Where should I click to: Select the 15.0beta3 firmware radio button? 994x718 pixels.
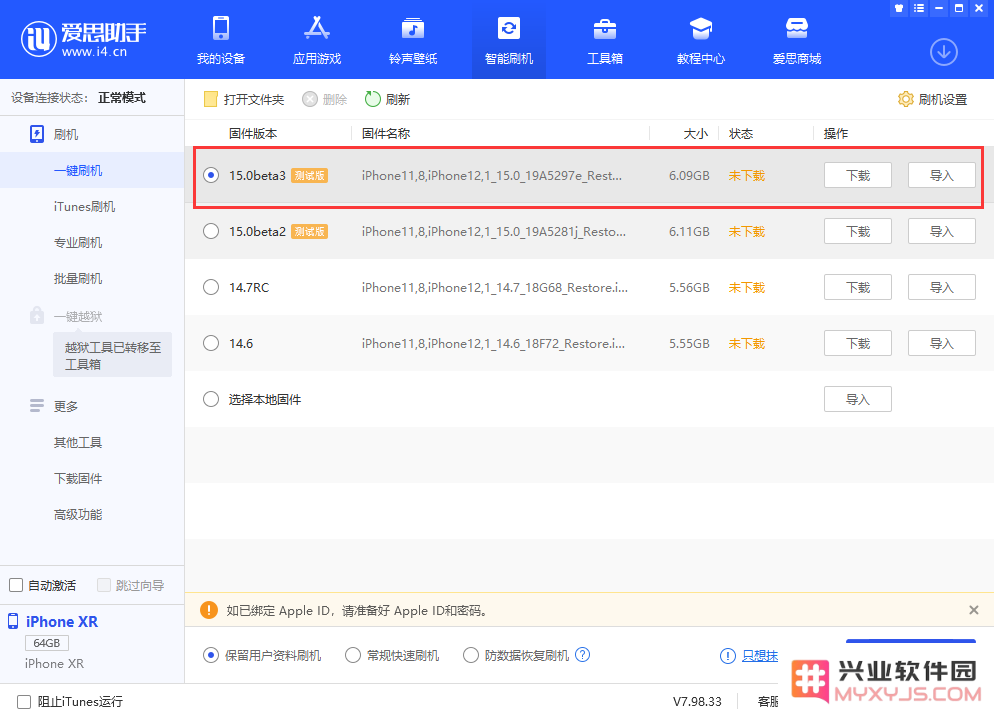click(211, 176)
